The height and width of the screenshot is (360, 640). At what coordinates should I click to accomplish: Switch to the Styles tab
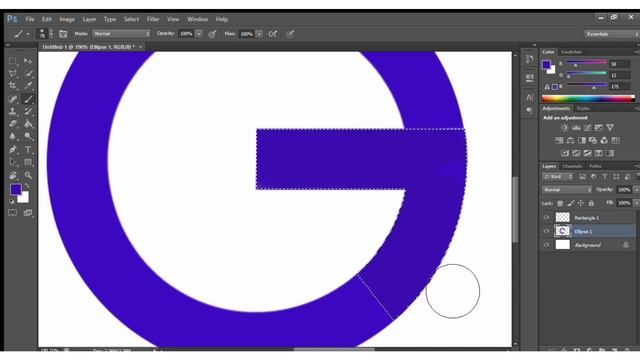583,108
